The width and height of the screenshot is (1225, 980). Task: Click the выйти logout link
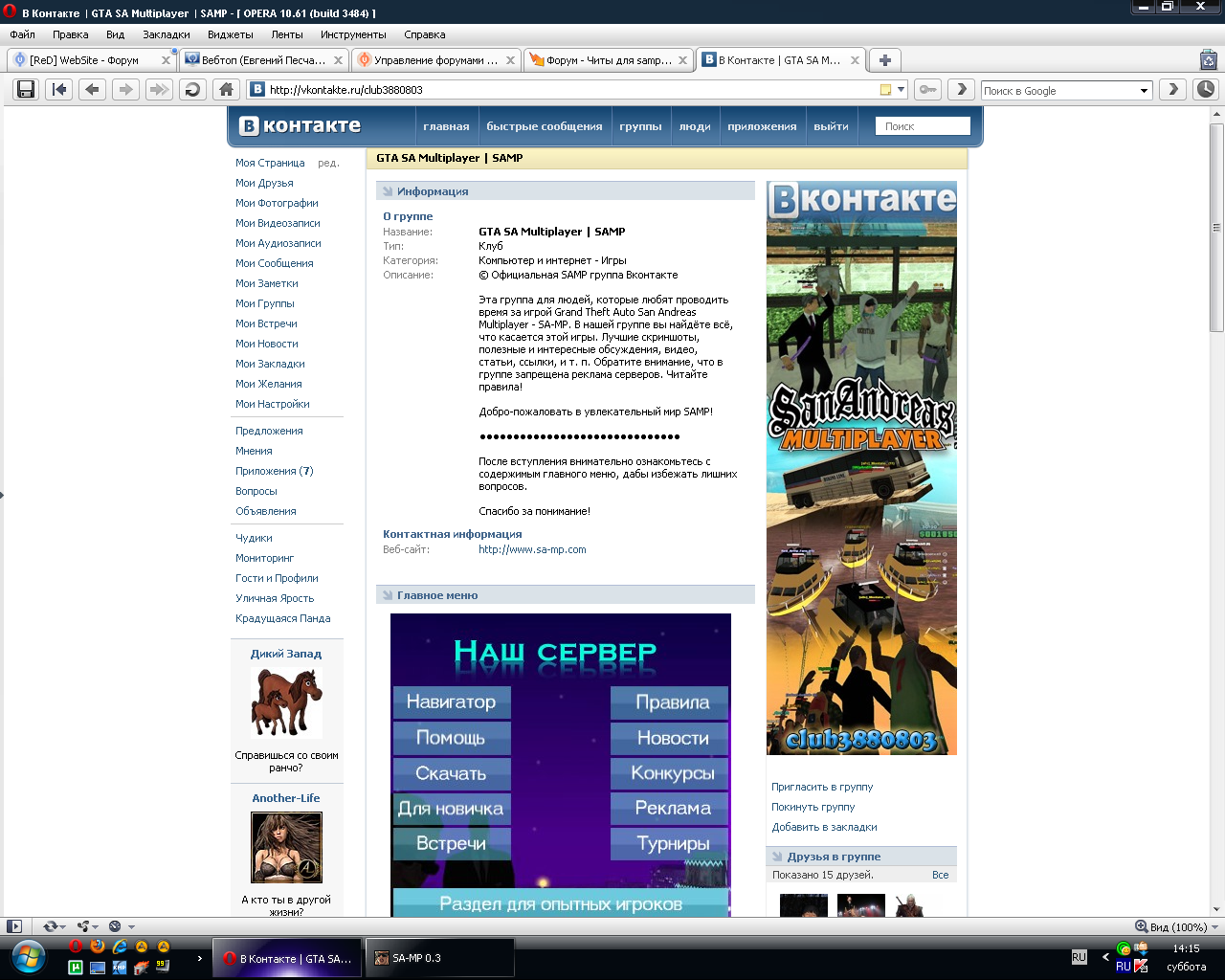click(831, 126)
